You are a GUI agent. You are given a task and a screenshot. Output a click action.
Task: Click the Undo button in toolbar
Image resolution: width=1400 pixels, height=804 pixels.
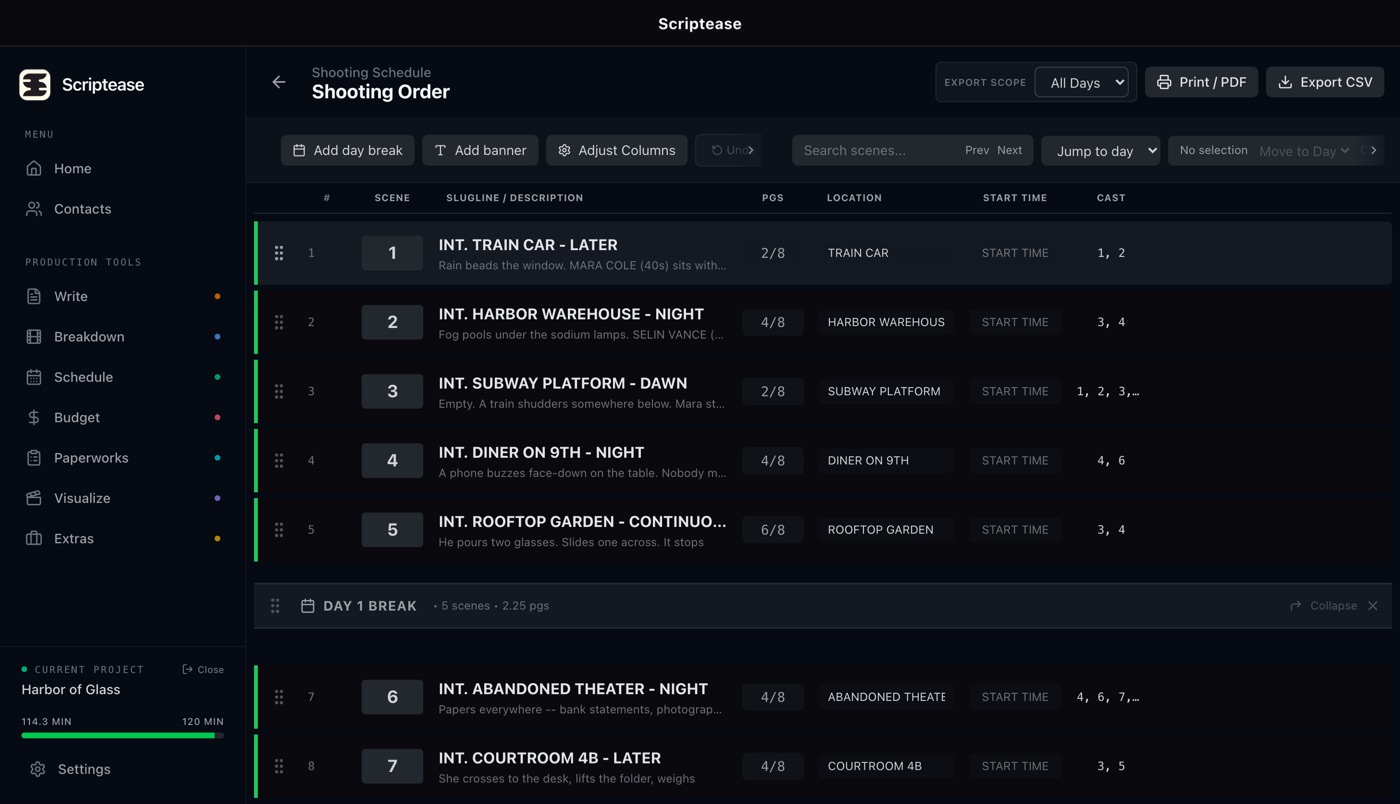coord(729,150)
